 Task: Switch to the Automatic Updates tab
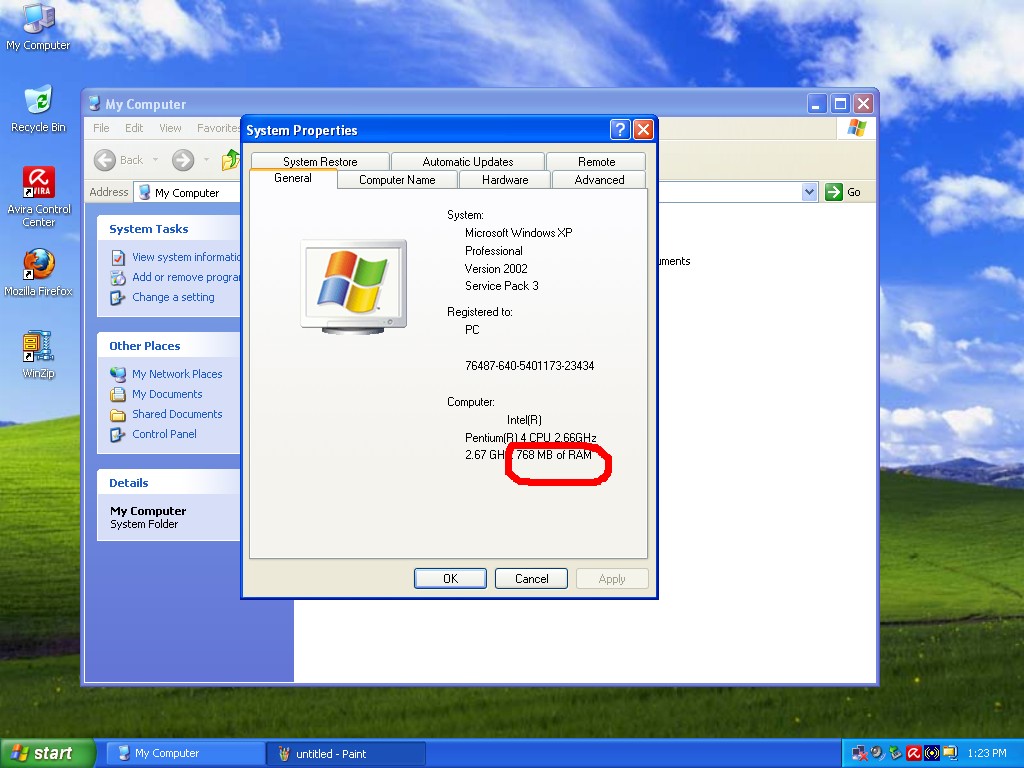(468, 161)
